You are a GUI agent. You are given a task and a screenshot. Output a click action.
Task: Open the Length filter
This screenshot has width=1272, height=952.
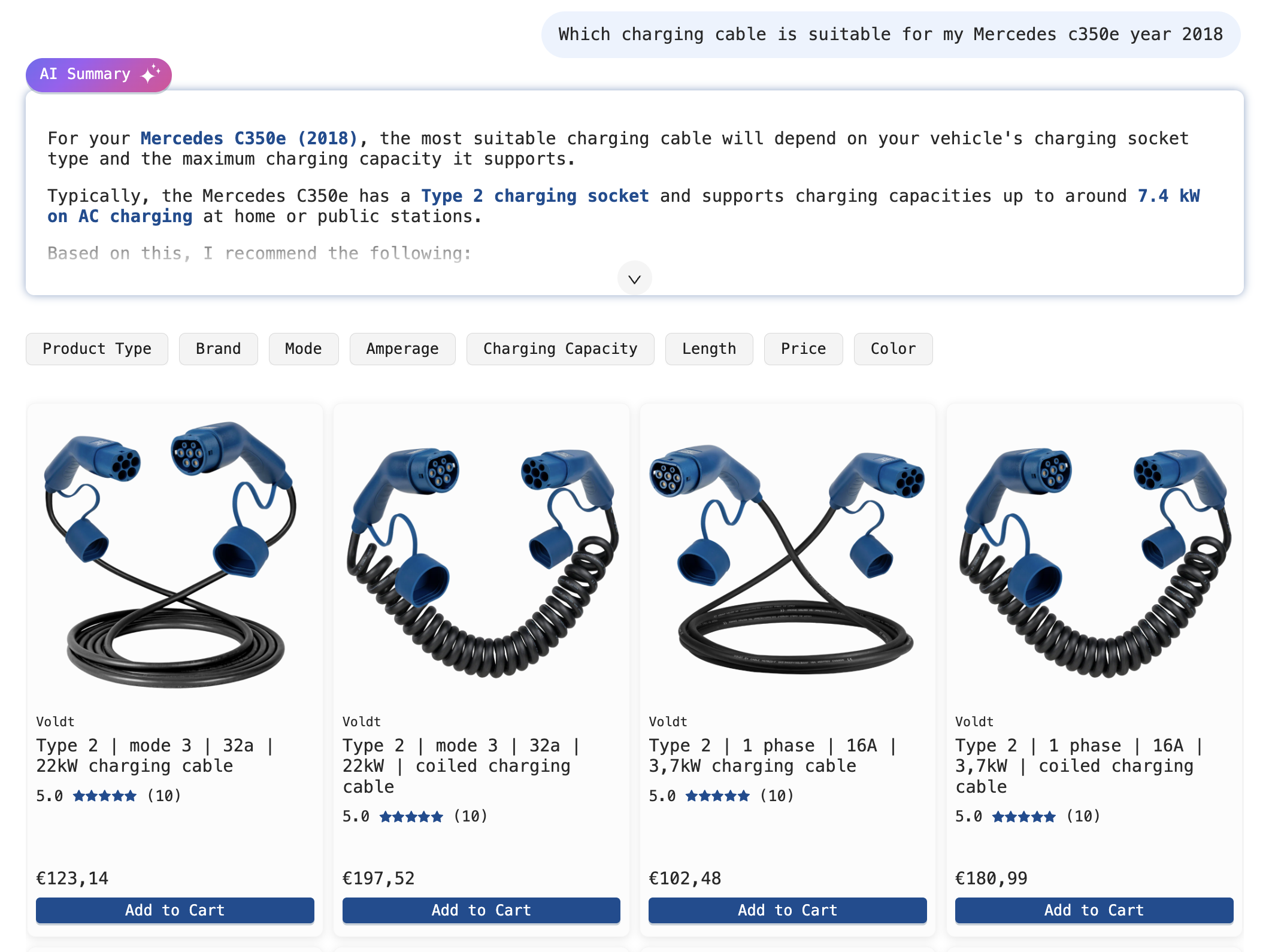[708, 348]
